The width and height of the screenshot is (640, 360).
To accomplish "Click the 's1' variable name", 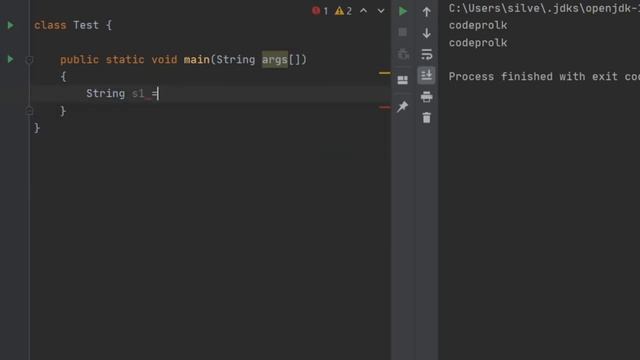I will (138, 94).
